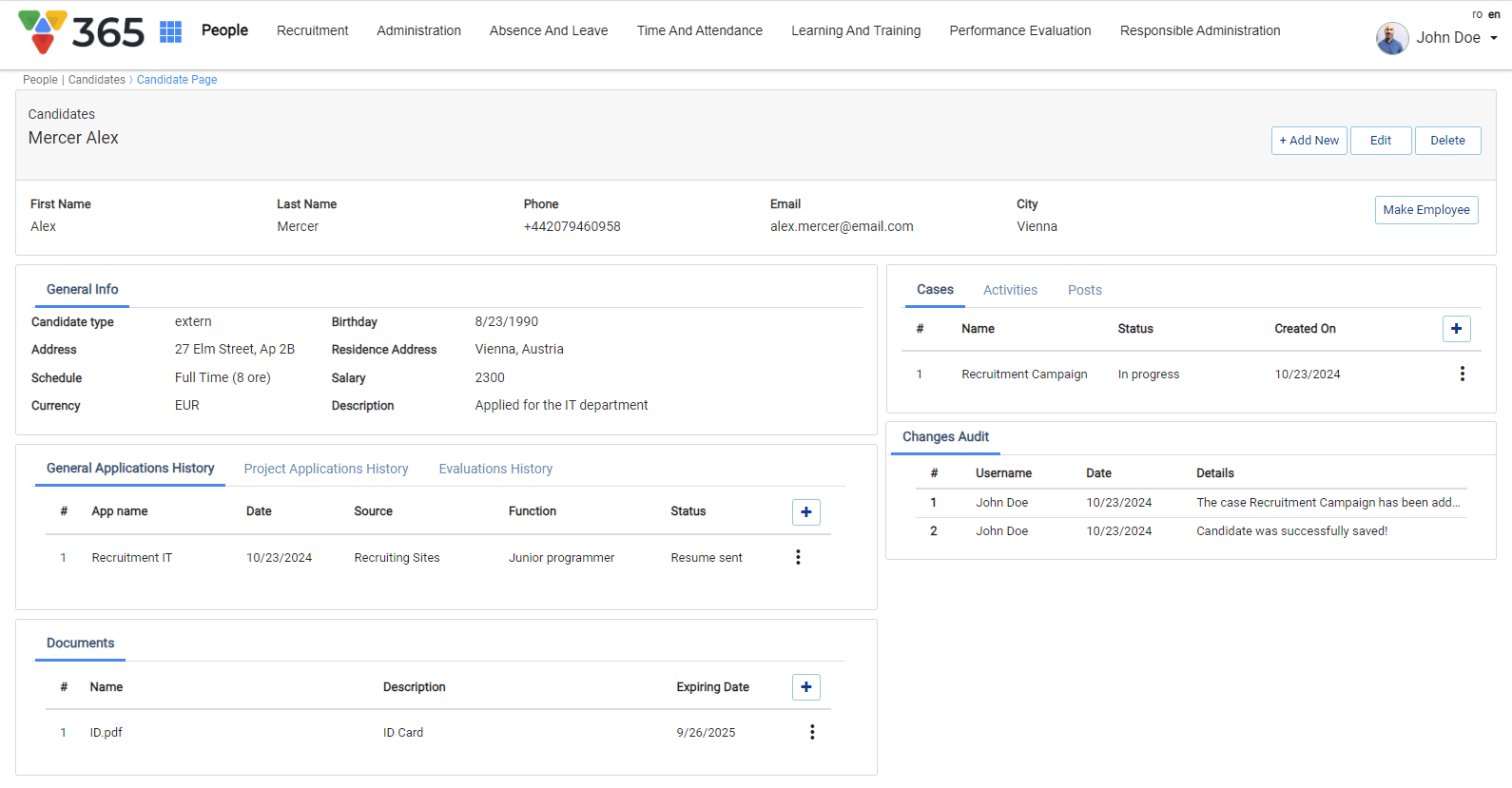
Task: Open the Recruitment menu
Action: click(x=312, y=30)
